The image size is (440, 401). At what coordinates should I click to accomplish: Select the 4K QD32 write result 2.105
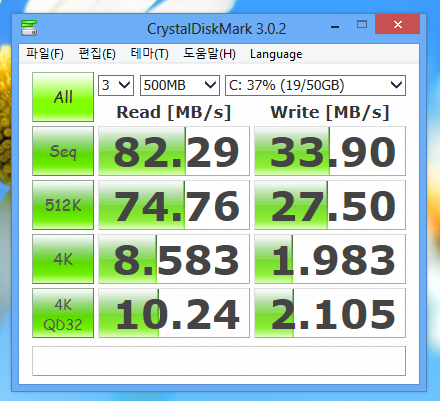pos(330,313)
